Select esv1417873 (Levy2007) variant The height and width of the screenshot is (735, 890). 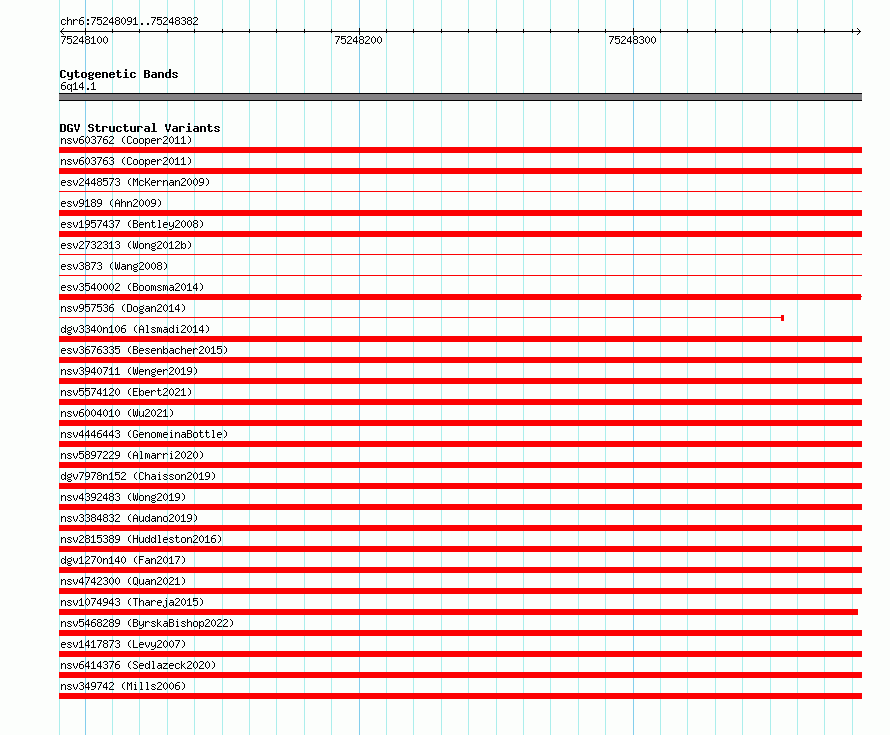(123, 644)
